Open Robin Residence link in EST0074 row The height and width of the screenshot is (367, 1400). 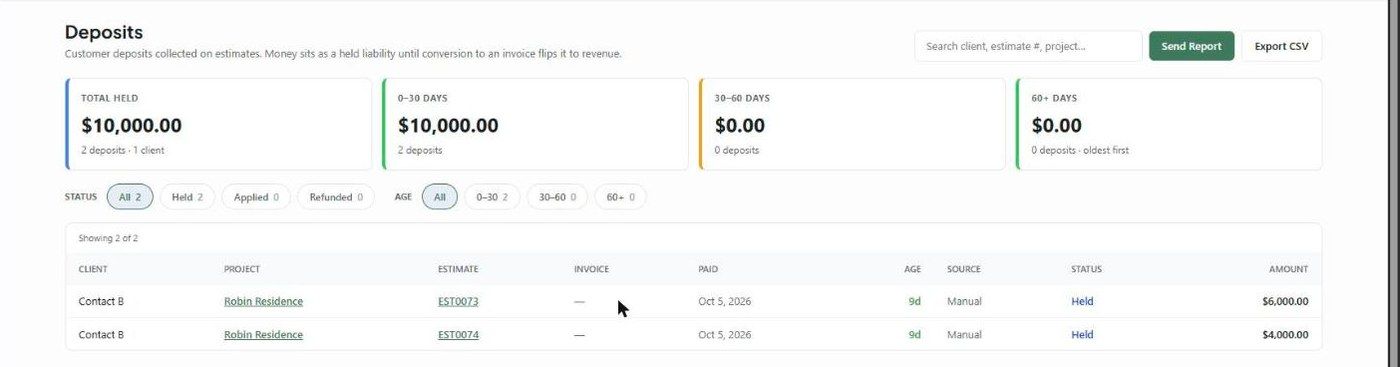263,335
